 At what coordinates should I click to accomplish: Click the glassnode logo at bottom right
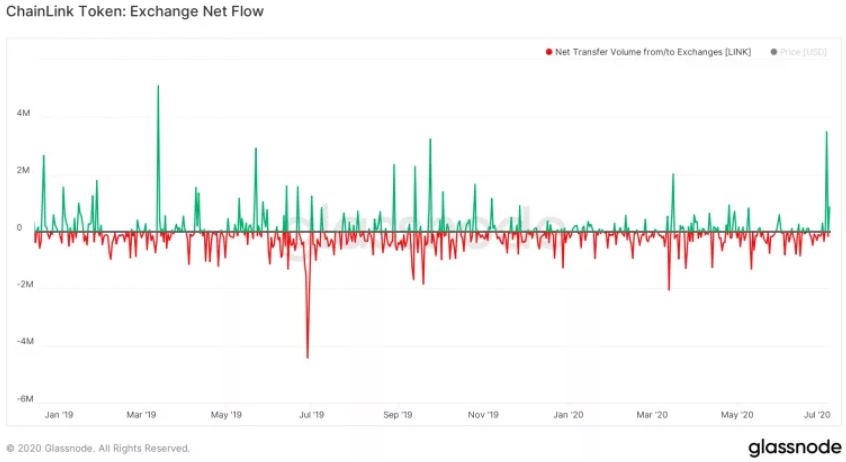(x=795, y=447)
